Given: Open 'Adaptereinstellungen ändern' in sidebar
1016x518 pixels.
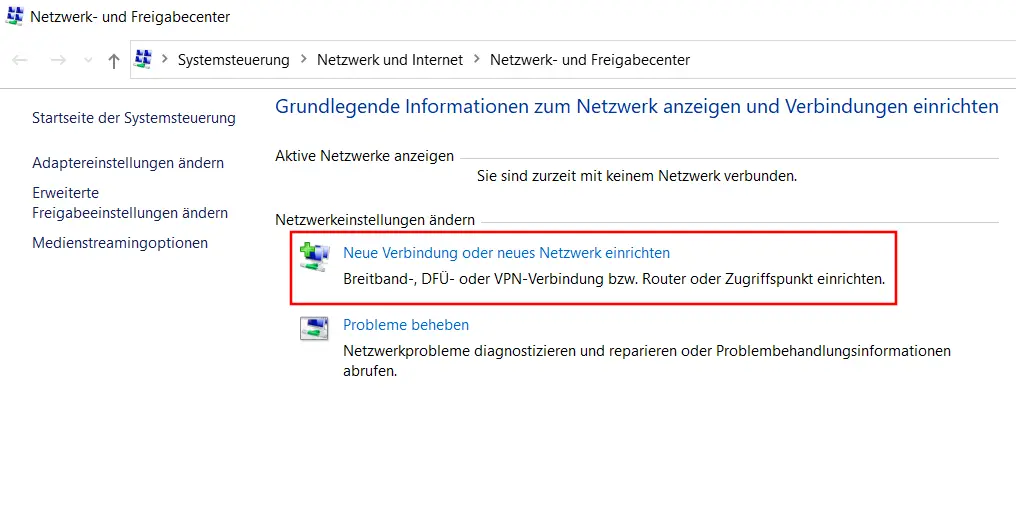Looking at the screenshot, I should pyautogui.click(x=128, y=163).
